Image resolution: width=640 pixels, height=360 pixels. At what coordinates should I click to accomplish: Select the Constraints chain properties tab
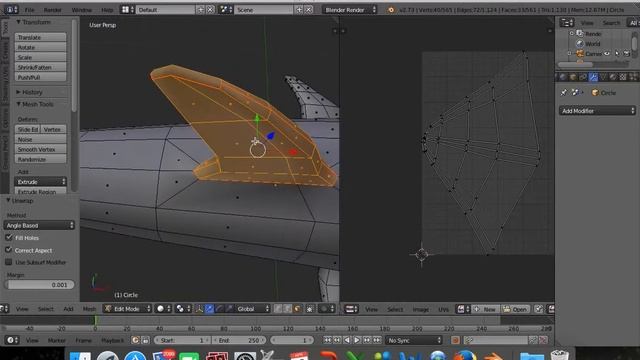[583, 77]
